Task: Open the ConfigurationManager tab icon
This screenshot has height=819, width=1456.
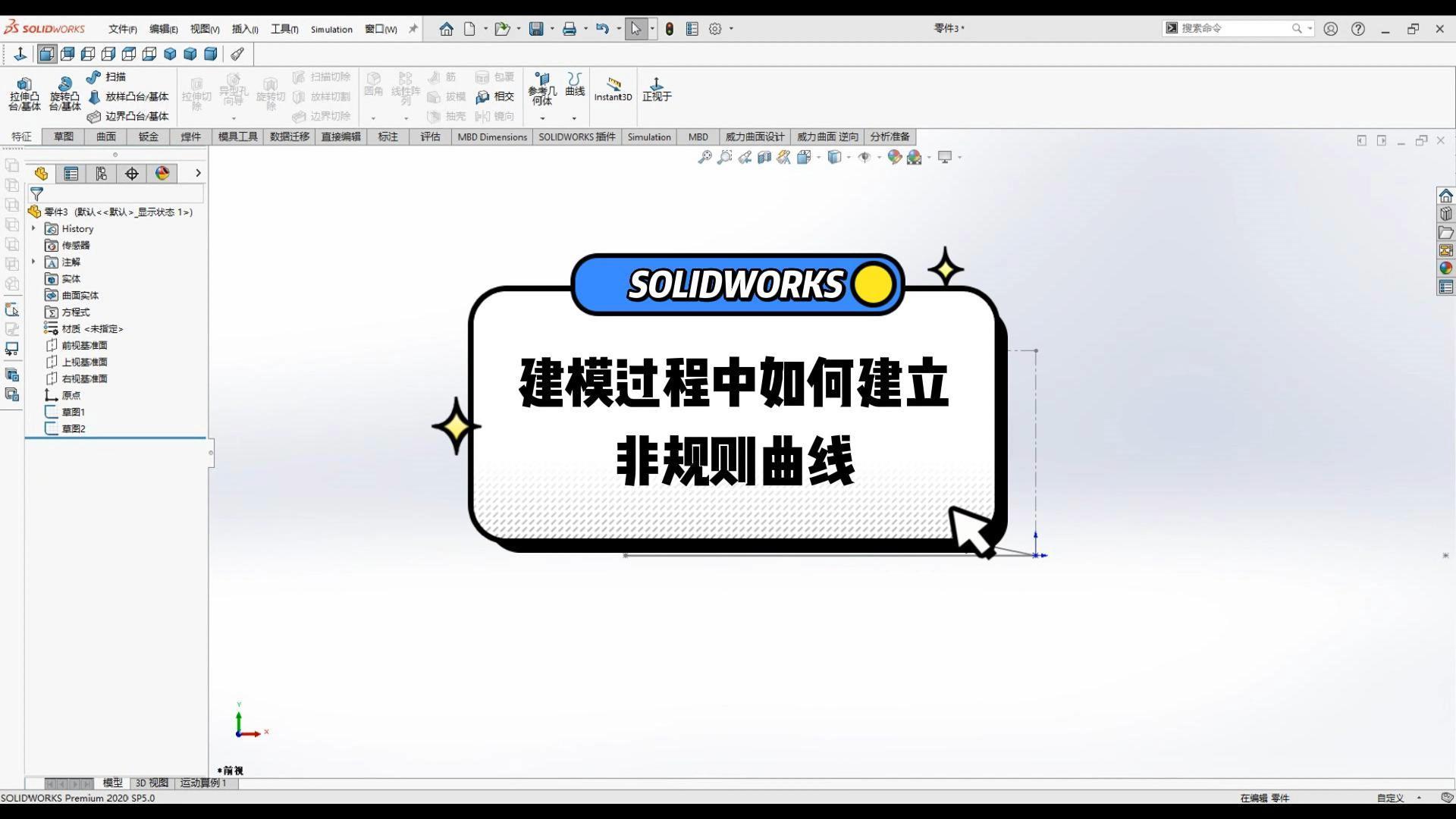Action: pos(101,174)
